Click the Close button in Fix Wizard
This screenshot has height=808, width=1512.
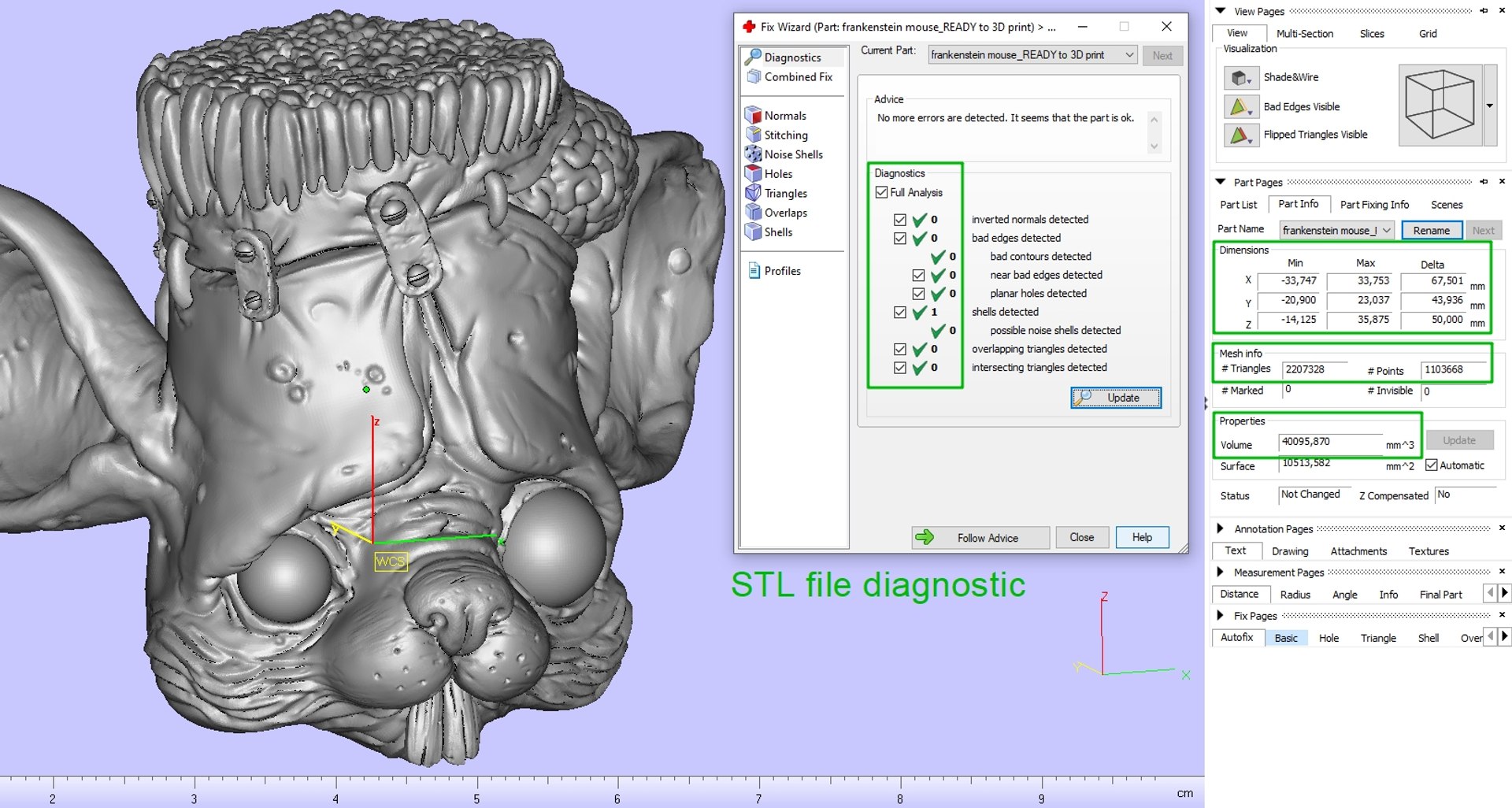pos(1081,537)
